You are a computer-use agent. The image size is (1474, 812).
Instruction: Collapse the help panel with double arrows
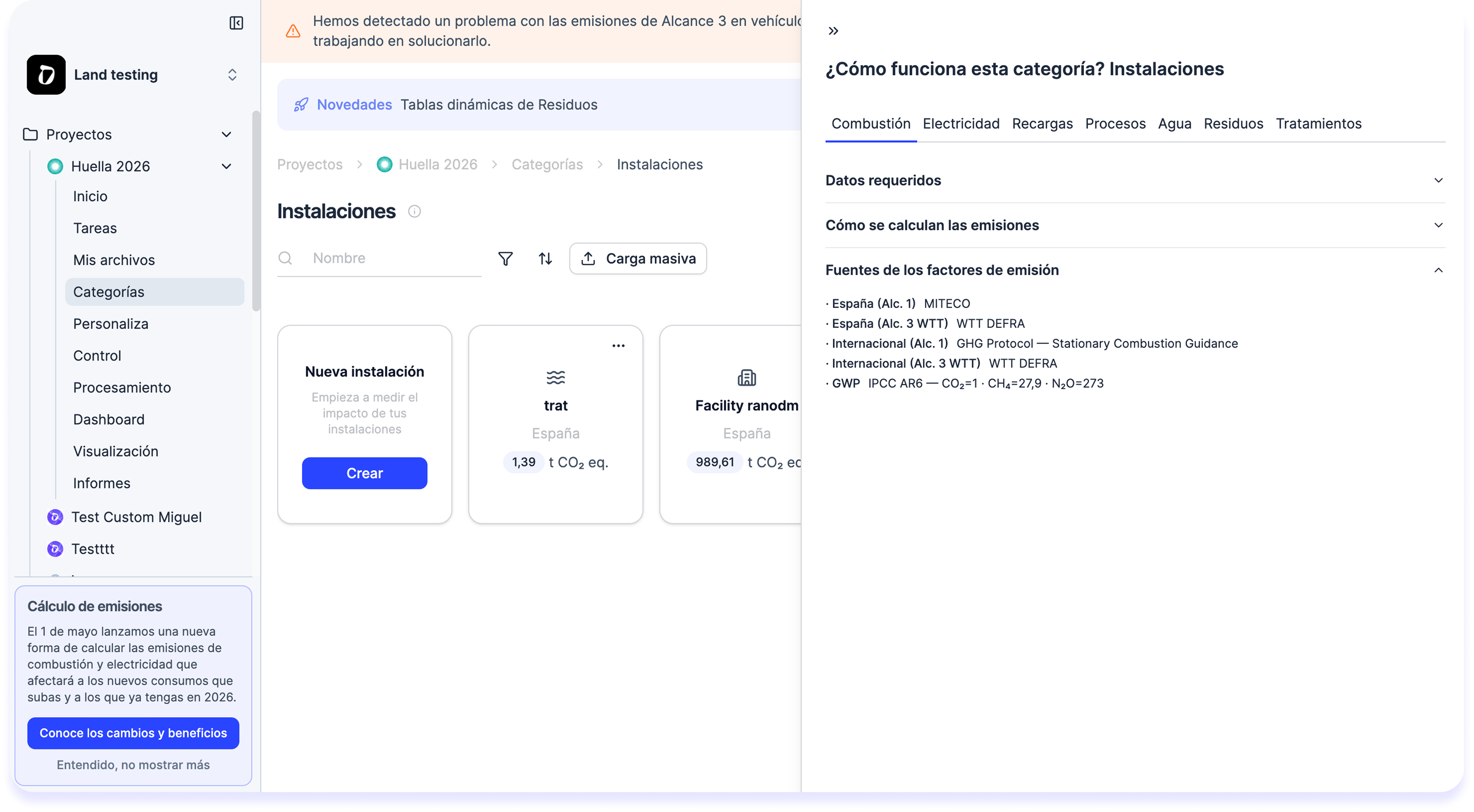pyautogui.click(x=833, y=30)
